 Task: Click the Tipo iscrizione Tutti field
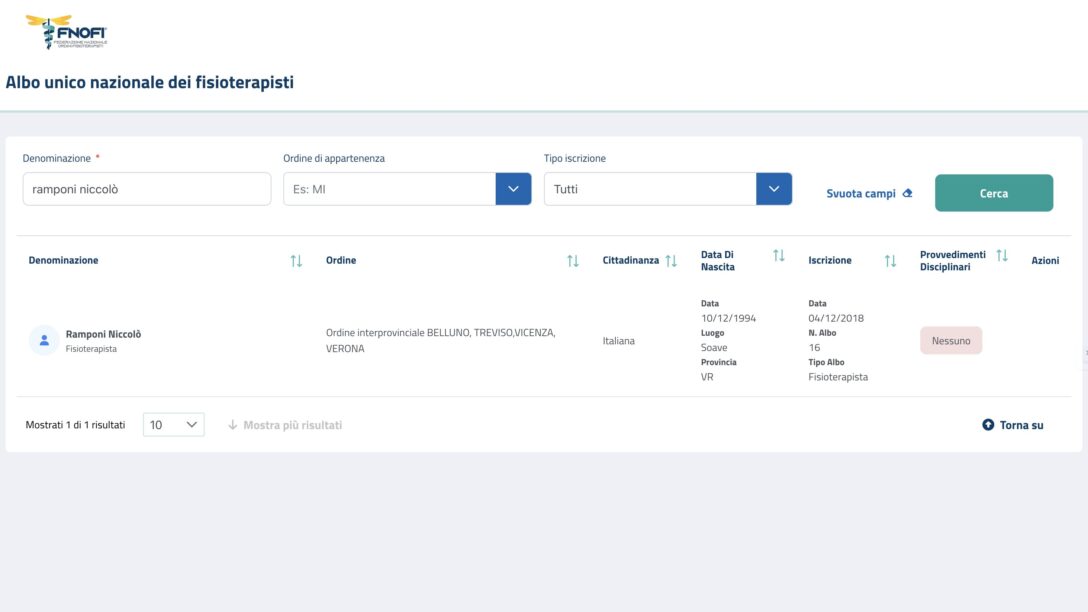coord(650,189)
